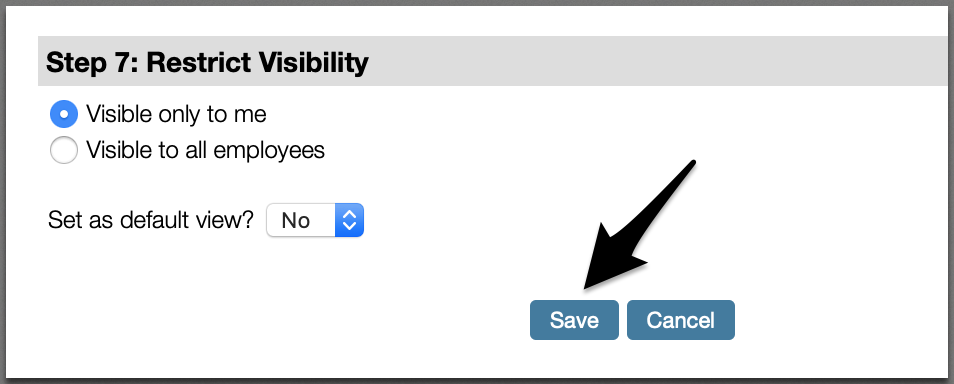Screen dimensions: 954x384
Task: Click the empty circle beside 'Visible to all employees'
Action: pyautogui.click(x=64, y=150)
